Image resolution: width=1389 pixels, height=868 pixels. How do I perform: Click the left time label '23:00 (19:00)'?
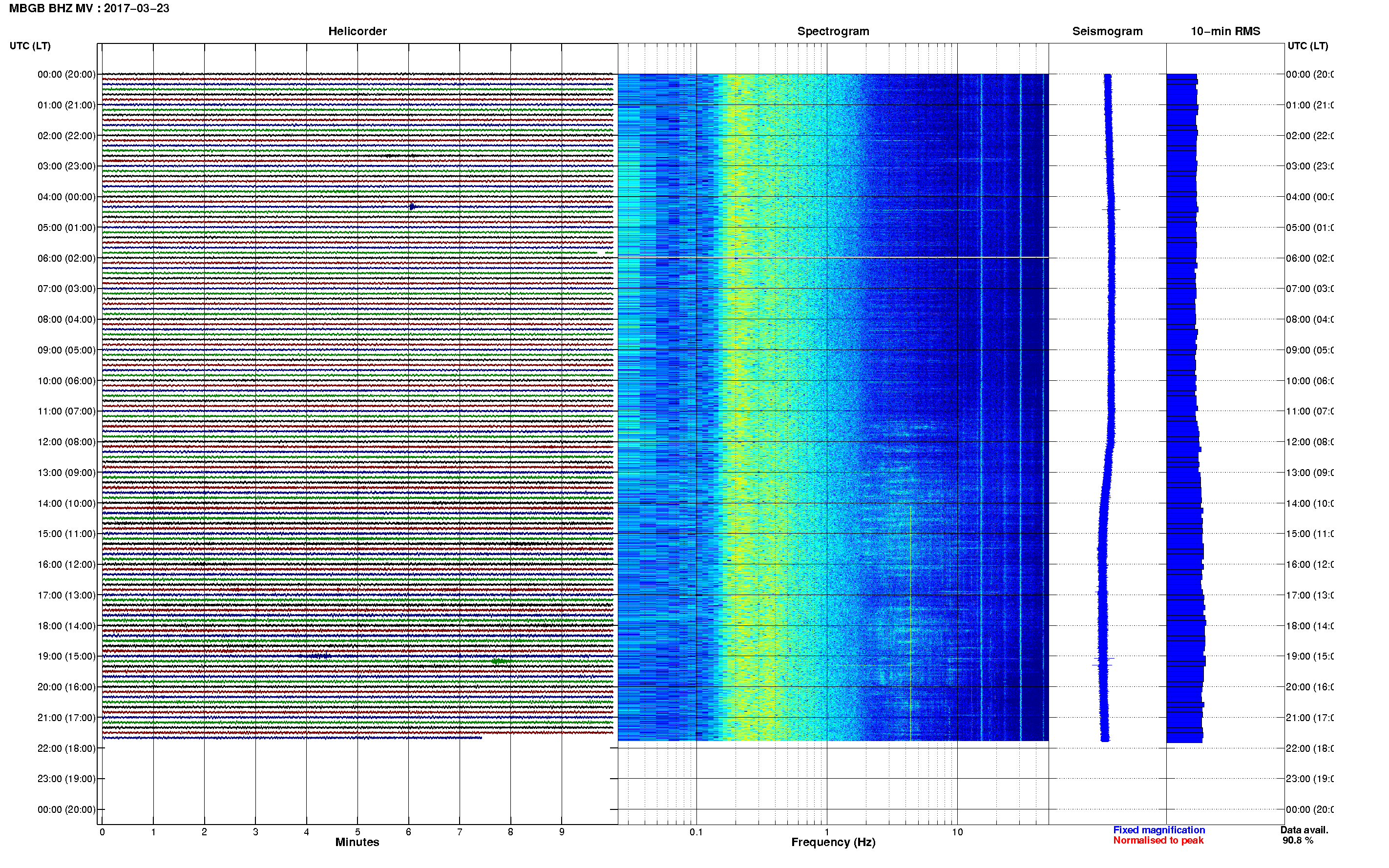(x=66, y=779)
